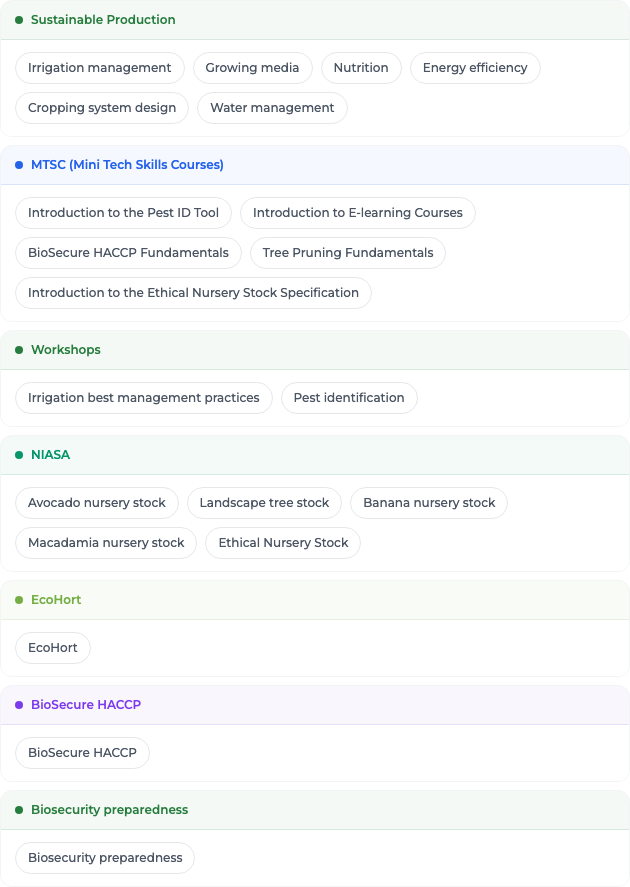Select Avocado nursery stock tag

tap(97, 503)
